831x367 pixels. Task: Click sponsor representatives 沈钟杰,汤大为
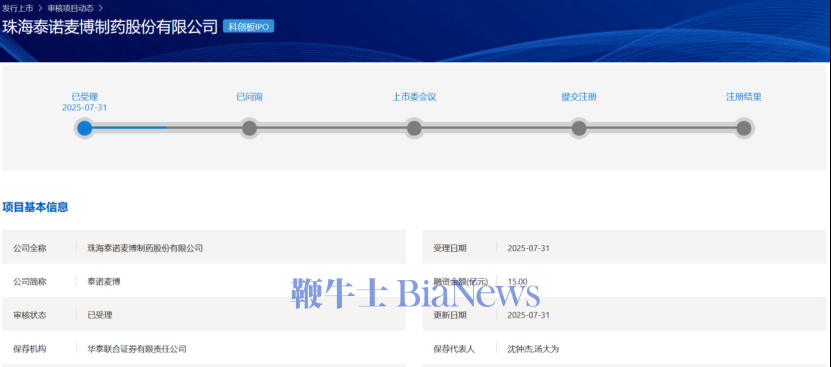[x=533, y=349]
